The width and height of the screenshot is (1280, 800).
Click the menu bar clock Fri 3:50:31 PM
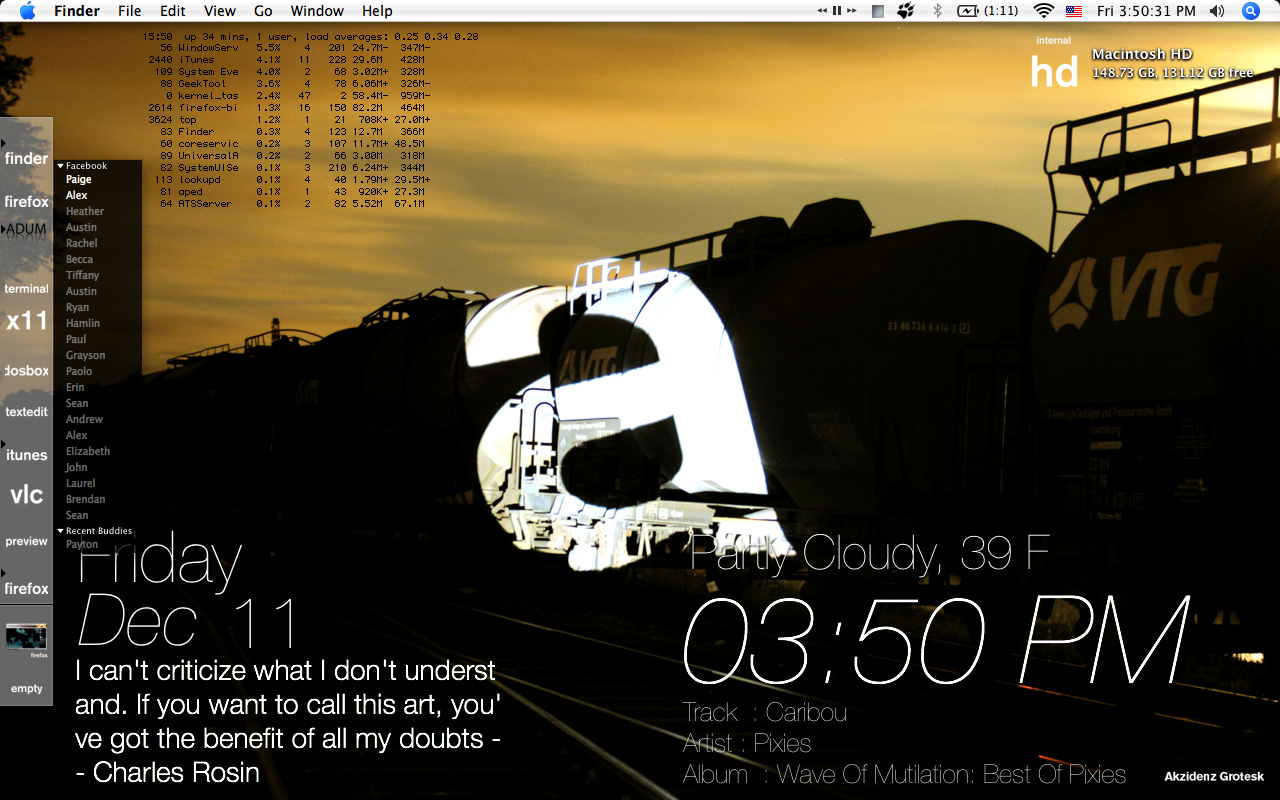1146,11
